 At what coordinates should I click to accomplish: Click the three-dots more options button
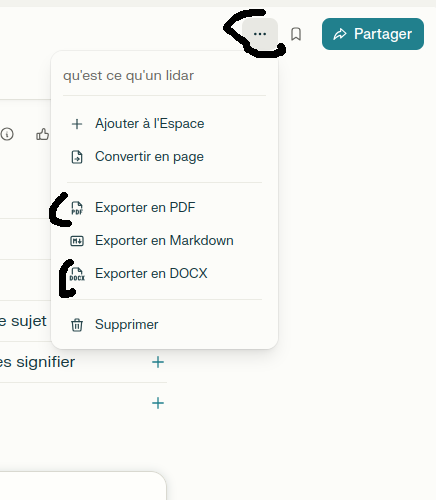click(x=260, y=34)
